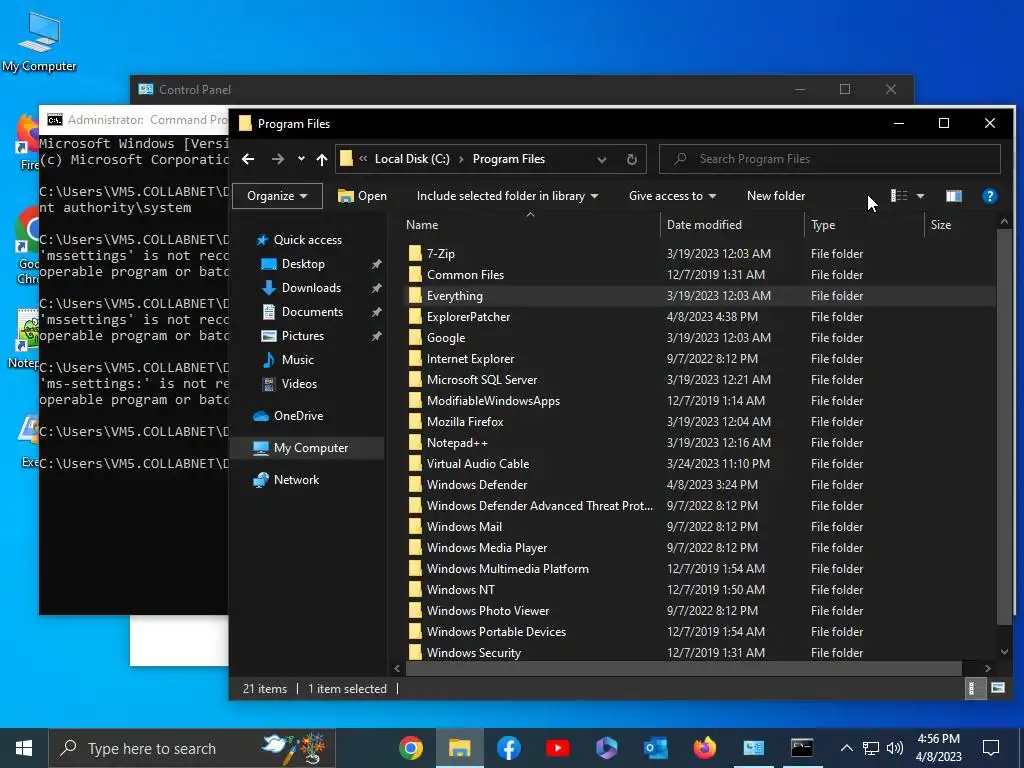This screenshot has height=768, width=1024.
Task: Open the Give access to dropdown
Action: pyautogui.click(x=672, y=196)
